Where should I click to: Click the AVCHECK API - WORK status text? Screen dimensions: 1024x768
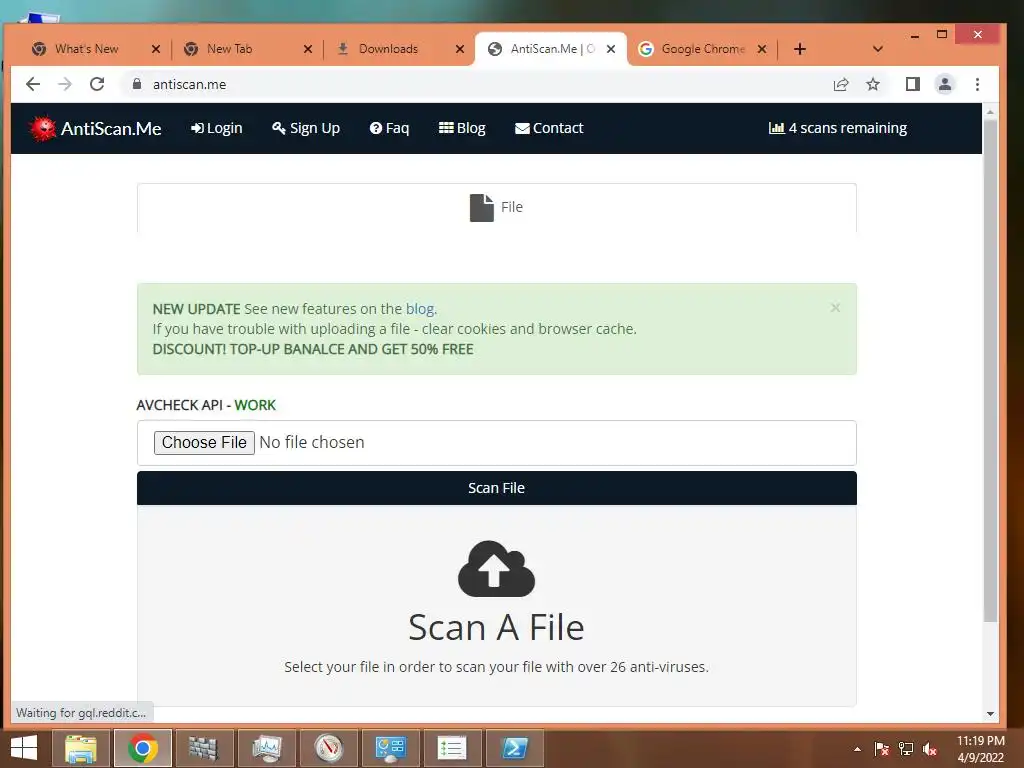point(206,405)
